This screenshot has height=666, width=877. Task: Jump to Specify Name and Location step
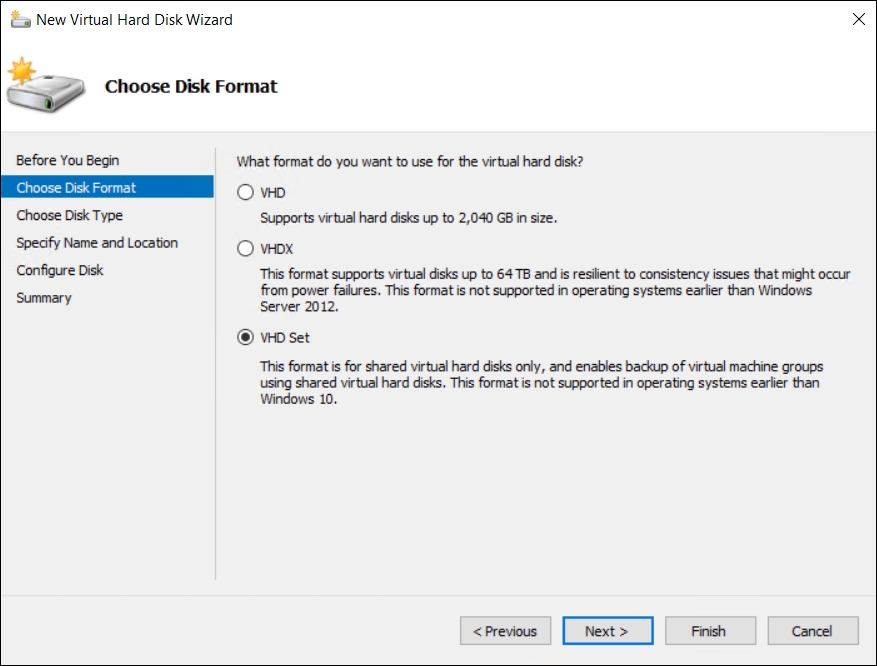[x=97, y=243]
